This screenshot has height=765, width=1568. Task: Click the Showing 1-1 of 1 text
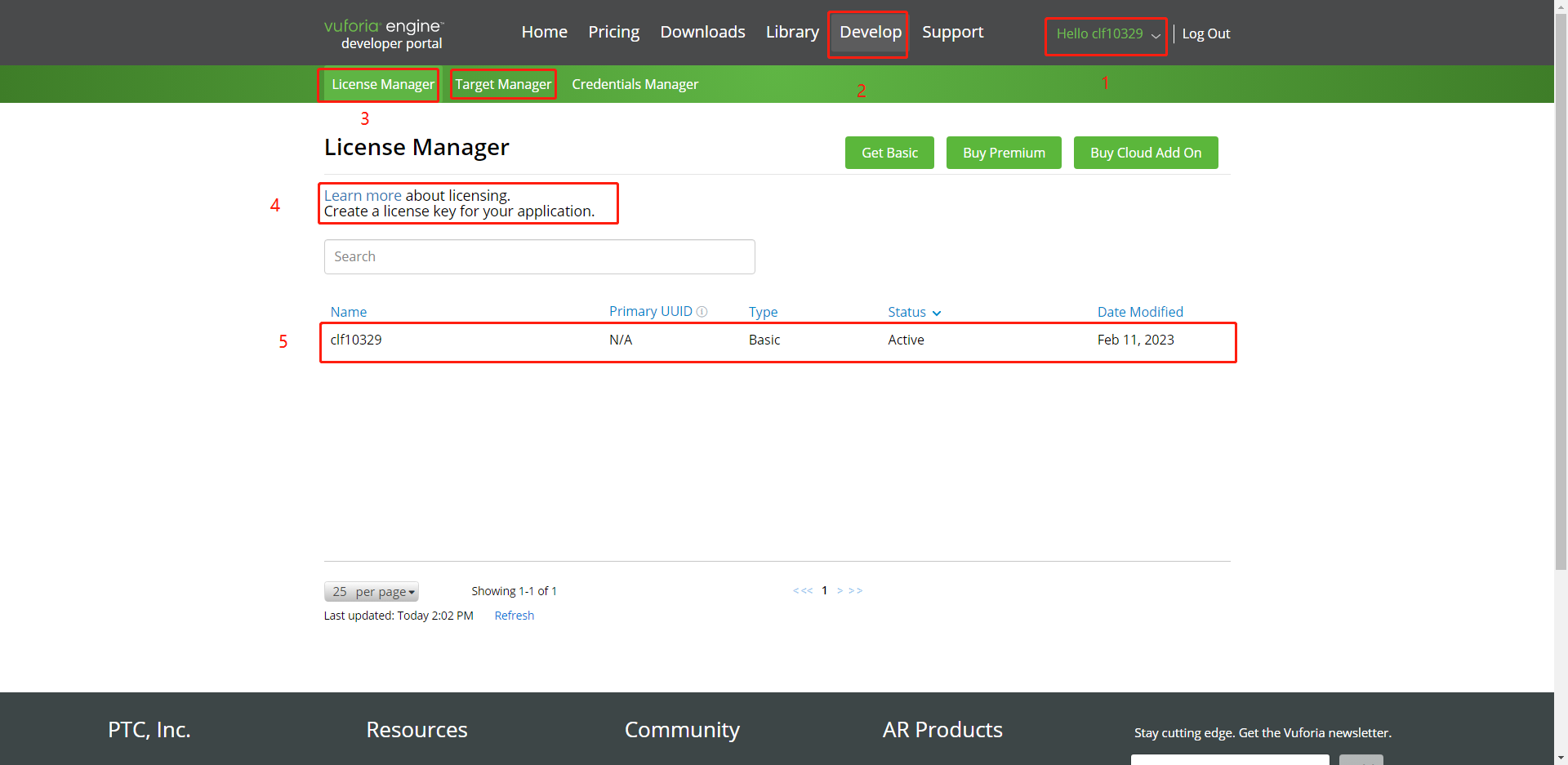[x=514, y=591]
